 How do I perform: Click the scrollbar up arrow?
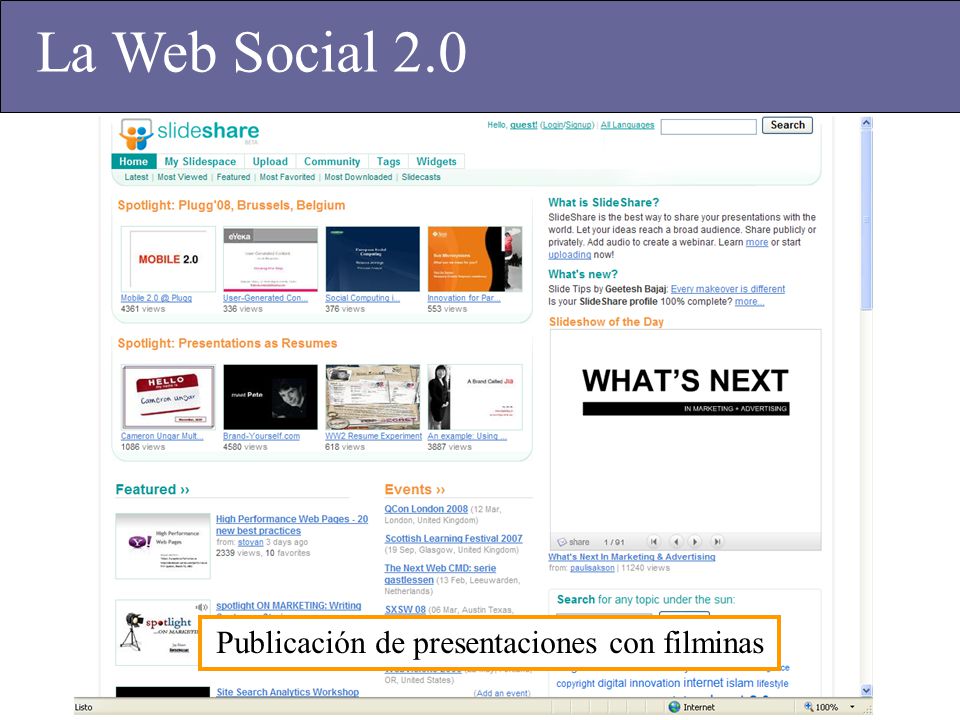pyautogui.click(x=866, y=122)
